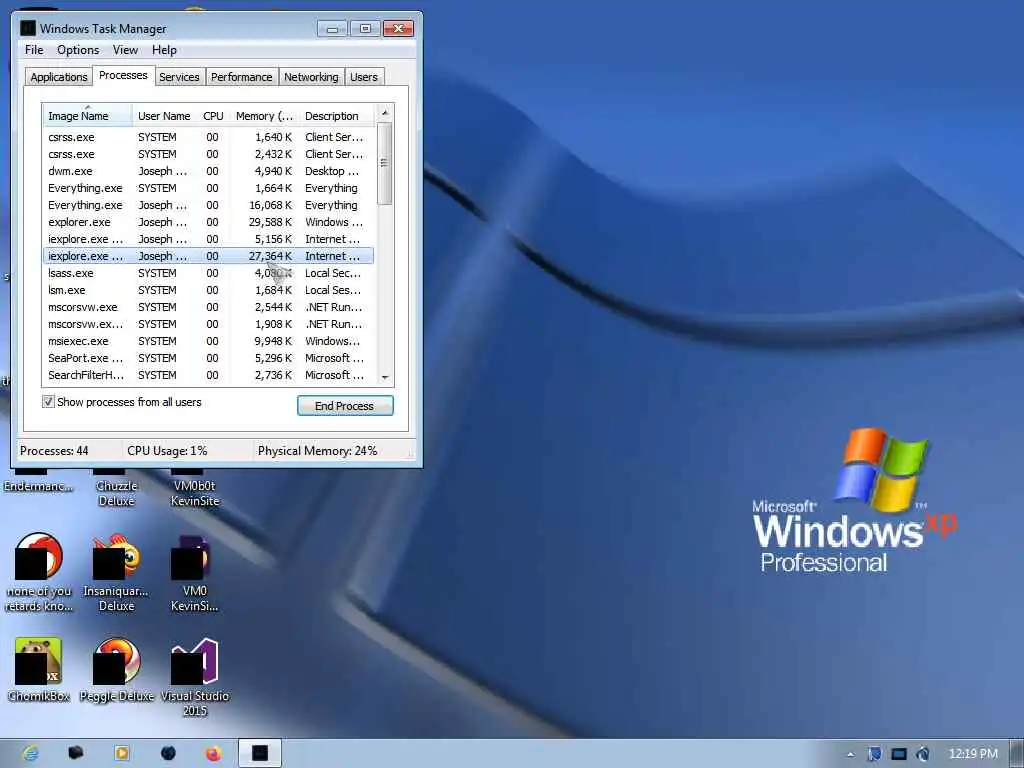Open the Help menu
1024x768 pixels.
tap(164, 50)
